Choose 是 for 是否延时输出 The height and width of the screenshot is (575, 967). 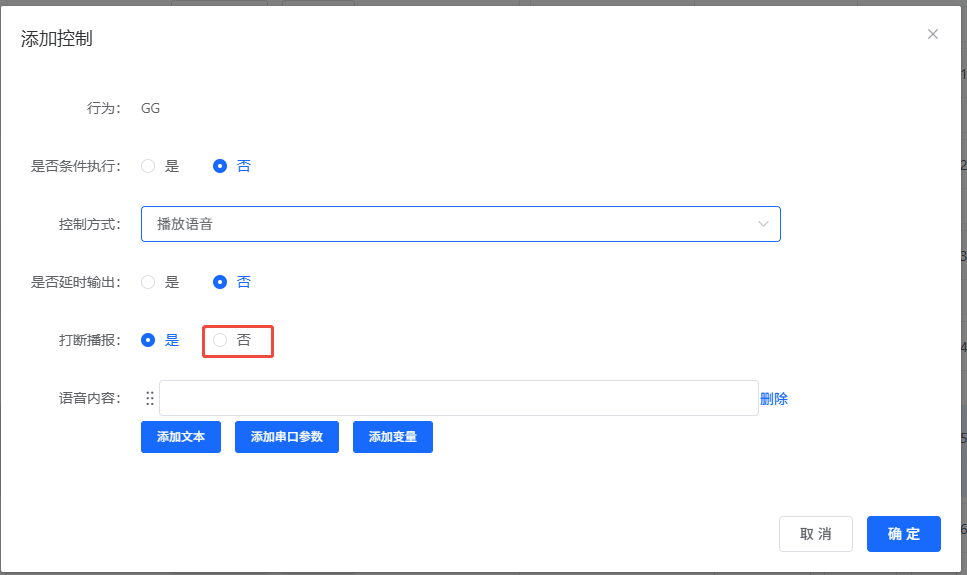tap(148, 282)
